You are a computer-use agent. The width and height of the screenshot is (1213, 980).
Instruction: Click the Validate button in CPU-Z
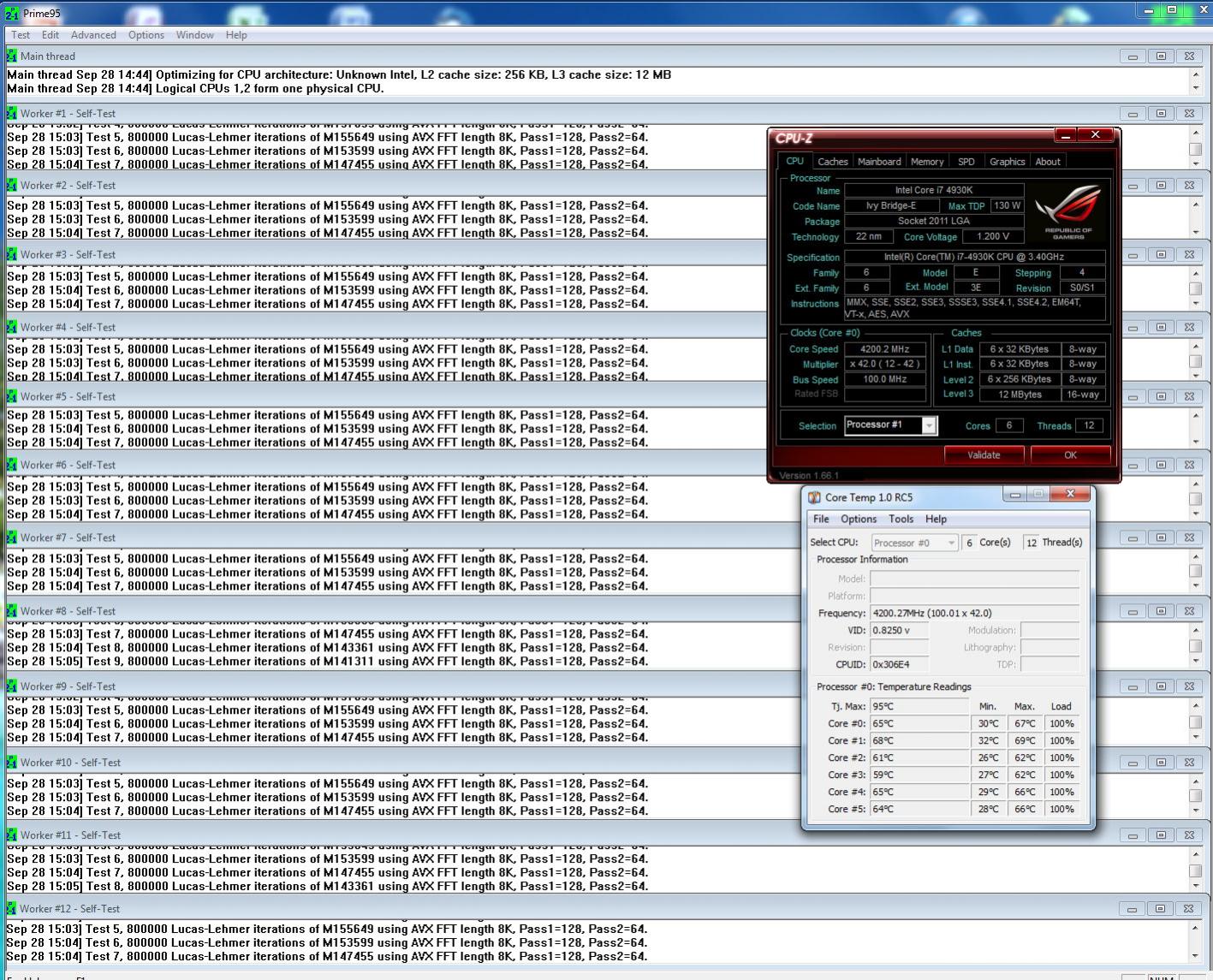click(984, 455)
